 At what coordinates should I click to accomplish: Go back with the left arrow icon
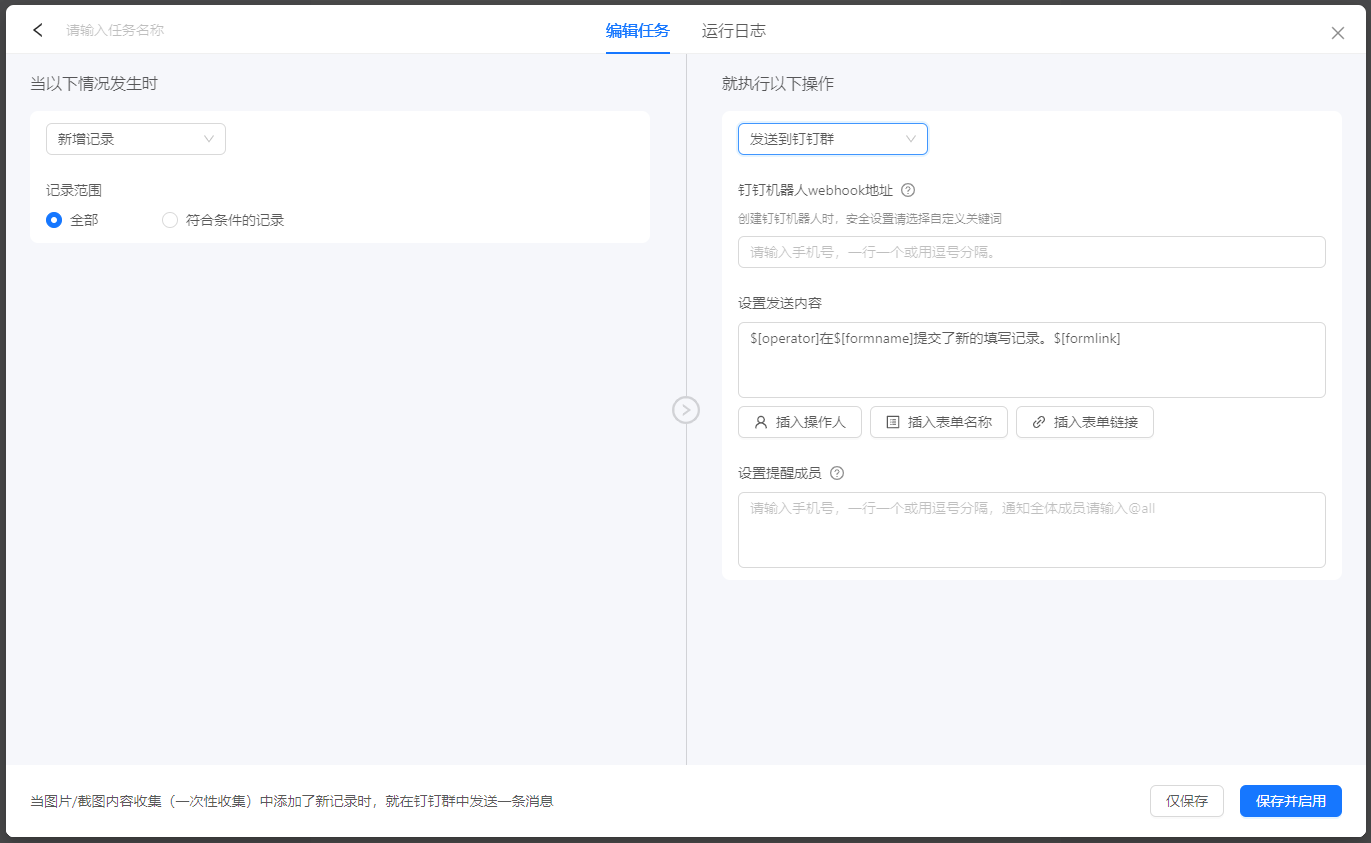tap(38, 30)
